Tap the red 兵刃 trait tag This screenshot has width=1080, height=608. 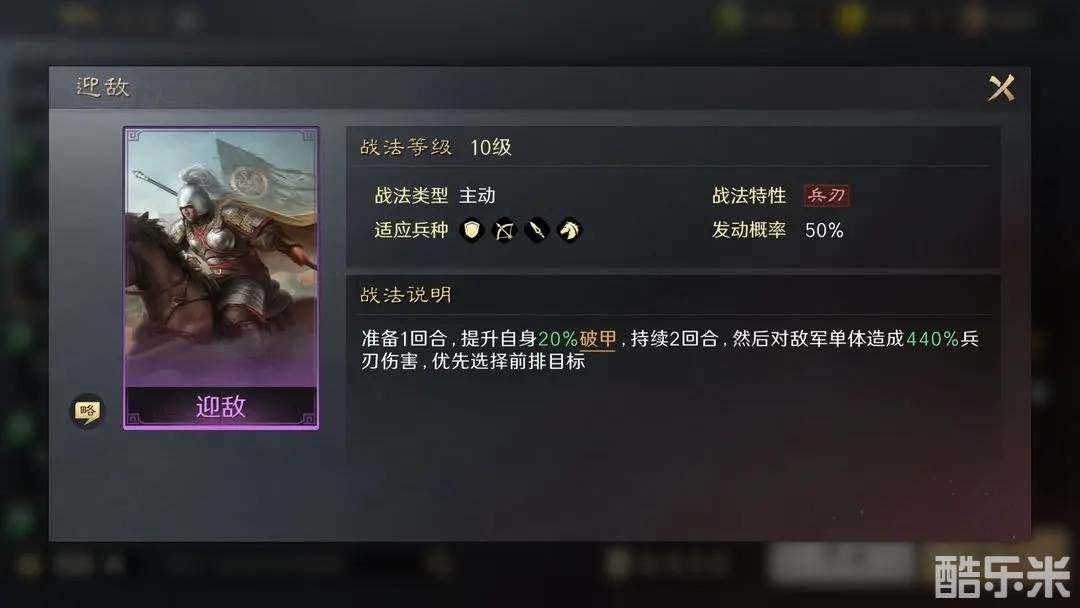(827, 196)
